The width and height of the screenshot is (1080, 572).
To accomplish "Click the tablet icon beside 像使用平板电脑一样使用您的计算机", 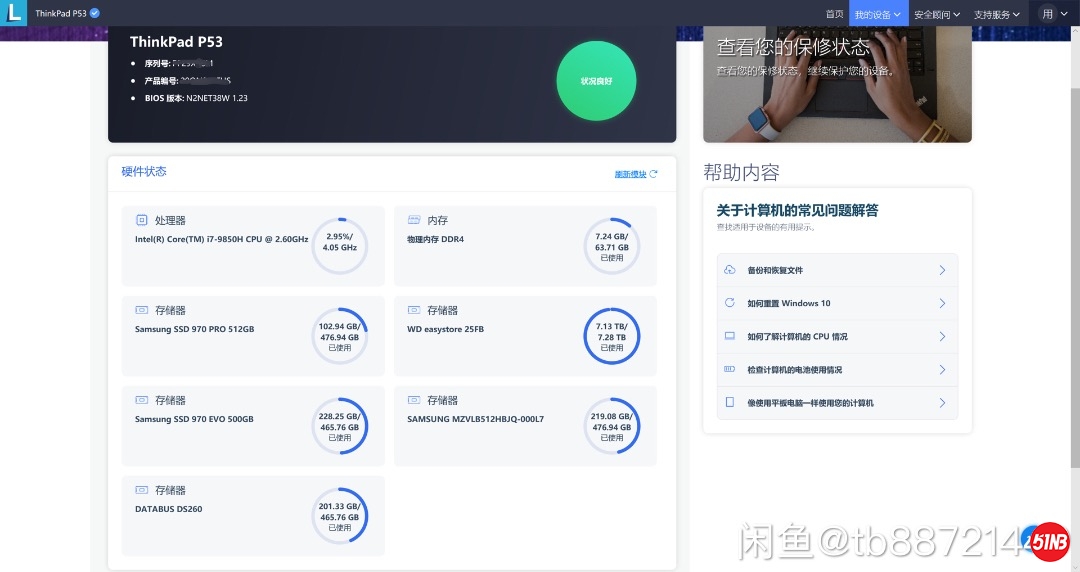I will pos(730,402).
